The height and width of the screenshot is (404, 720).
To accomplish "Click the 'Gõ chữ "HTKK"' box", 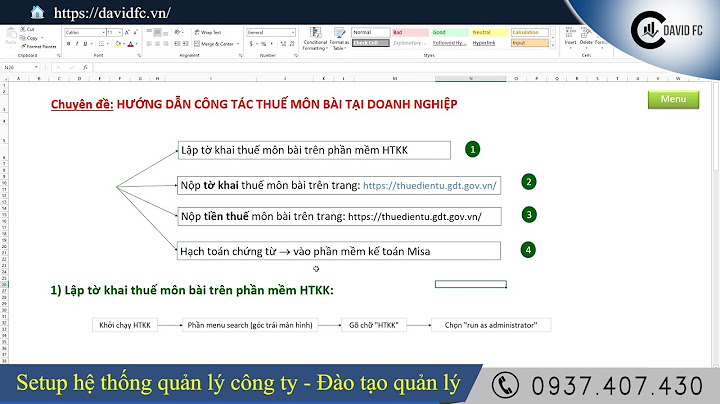I will (x=374, y=325).
